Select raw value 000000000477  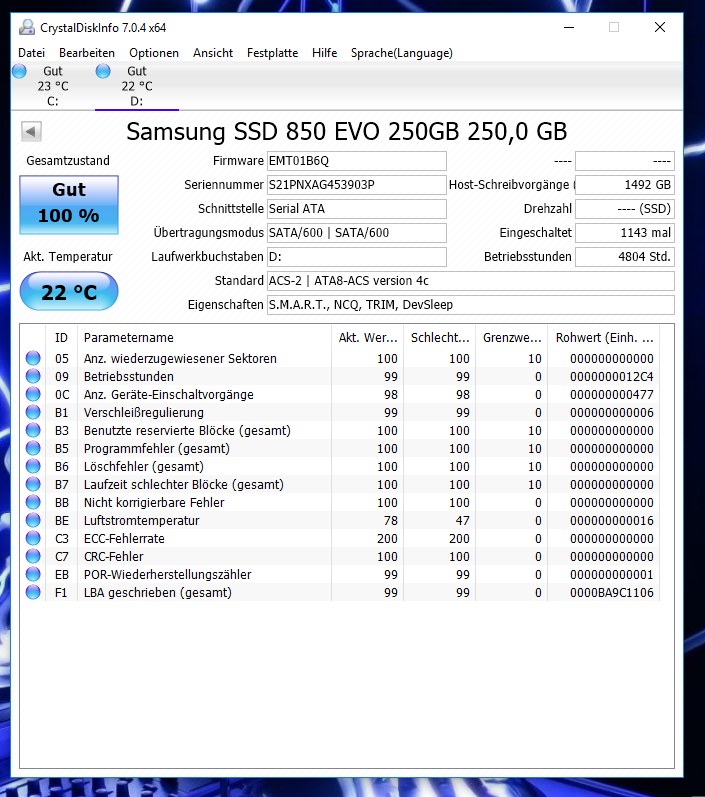pyautogui.click(x=611, y=395)
